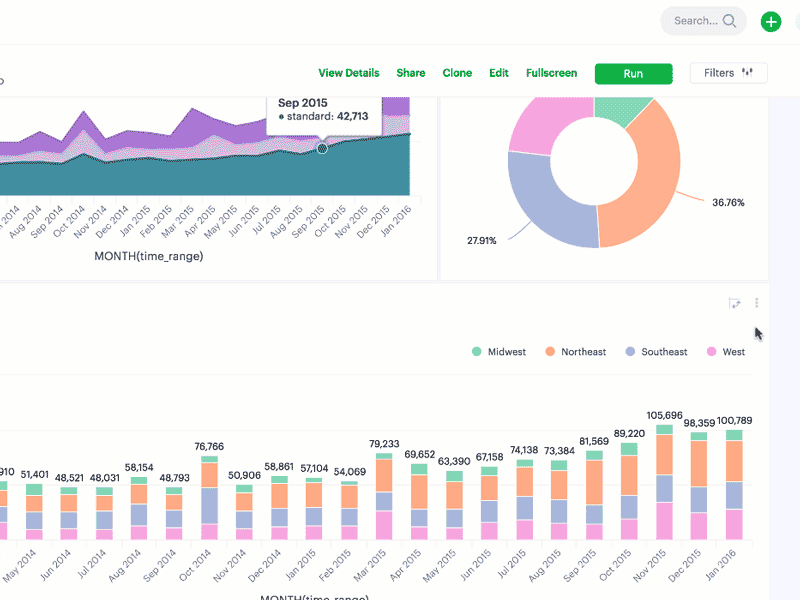Image resolution: width=800 pixels, height=600 pixels.
Task: Click the search magnifier icon
Action: click(730, 21)
